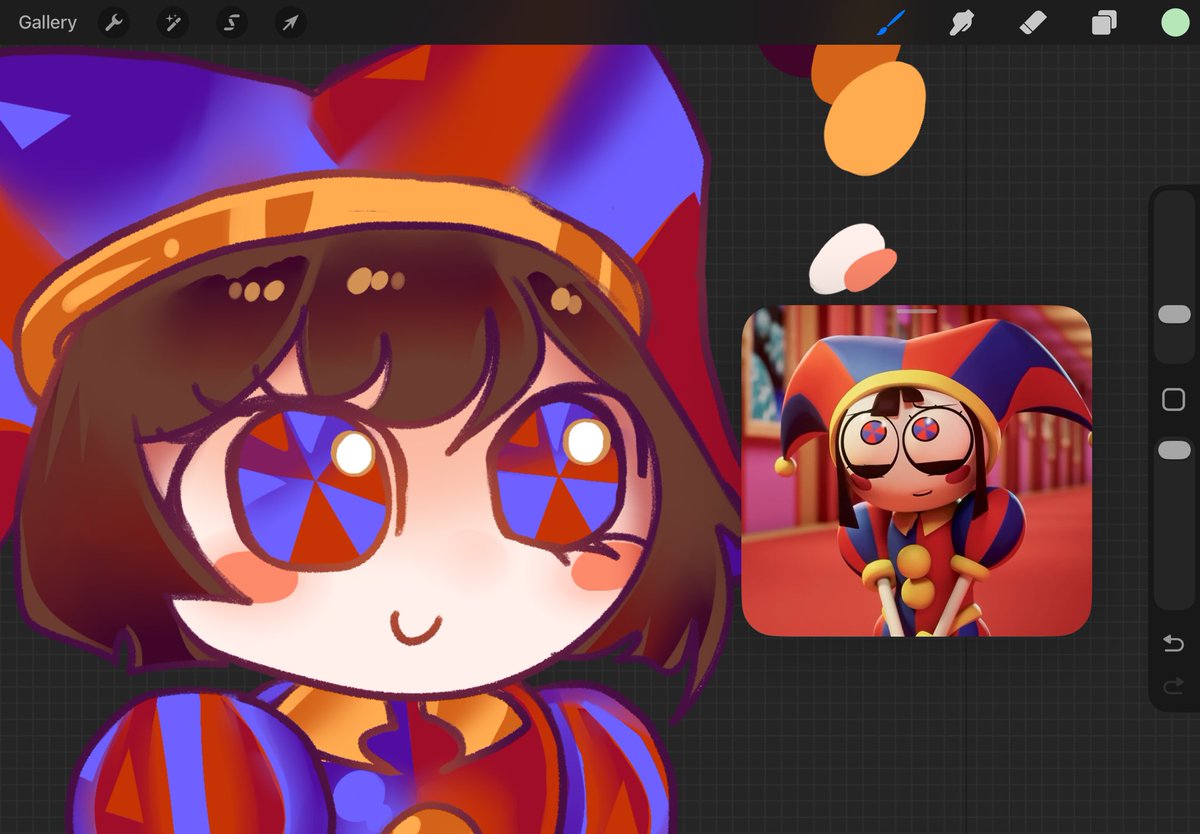
Task: Tap the Pomni reference image window
Action: tap(917, 471)
